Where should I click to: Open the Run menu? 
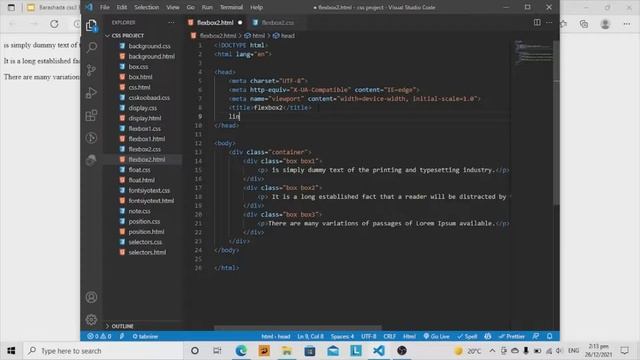[207, 7]
